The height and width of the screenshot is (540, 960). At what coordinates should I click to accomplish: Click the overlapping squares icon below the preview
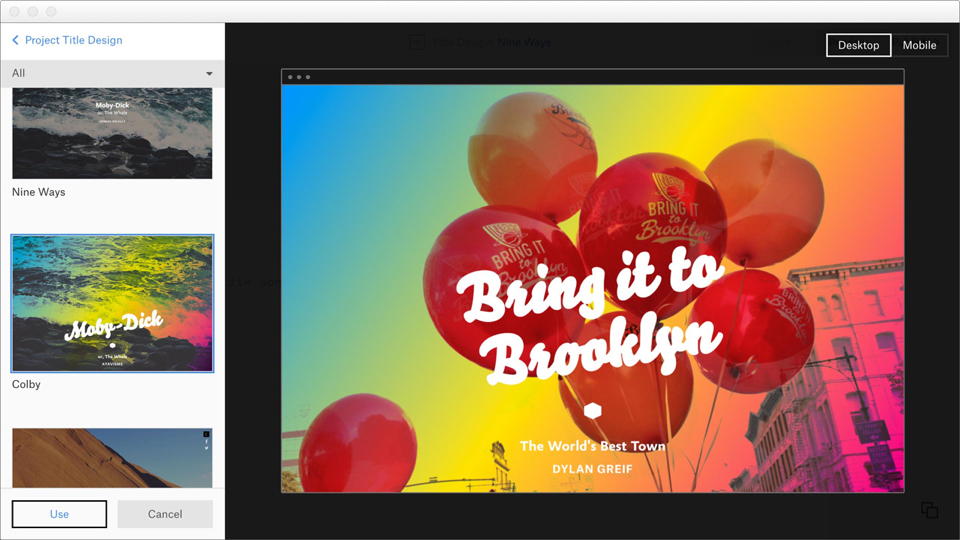929,510
